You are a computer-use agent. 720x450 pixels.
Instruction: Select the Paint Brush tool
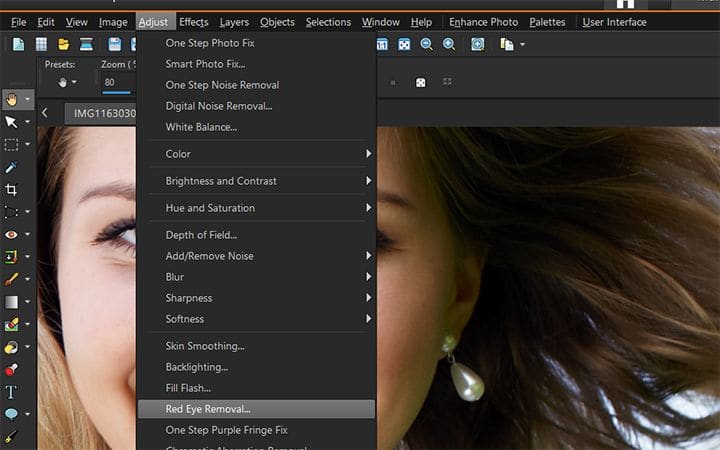[x=11, y=279]
